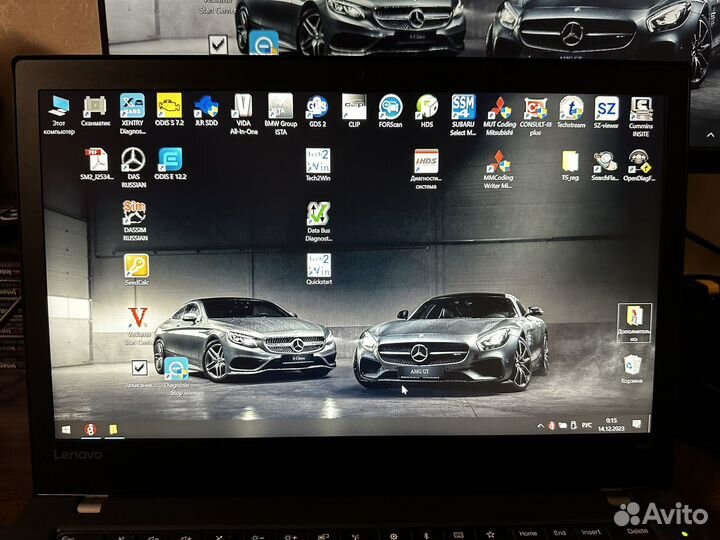This screenshot has width=720, height=540.
Task: Open XENTRY Diagnostics shortcut
Action: click(132, 114)
